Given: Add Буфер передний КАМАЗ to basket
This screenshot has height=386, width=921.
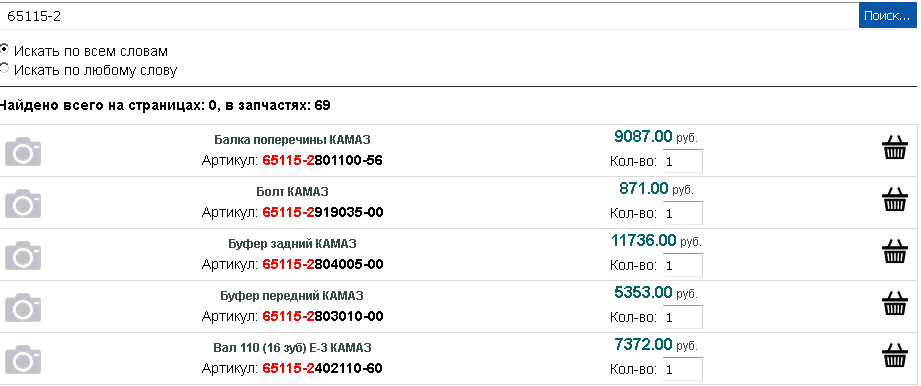Looking at the screenshot, I should point(895,303).
